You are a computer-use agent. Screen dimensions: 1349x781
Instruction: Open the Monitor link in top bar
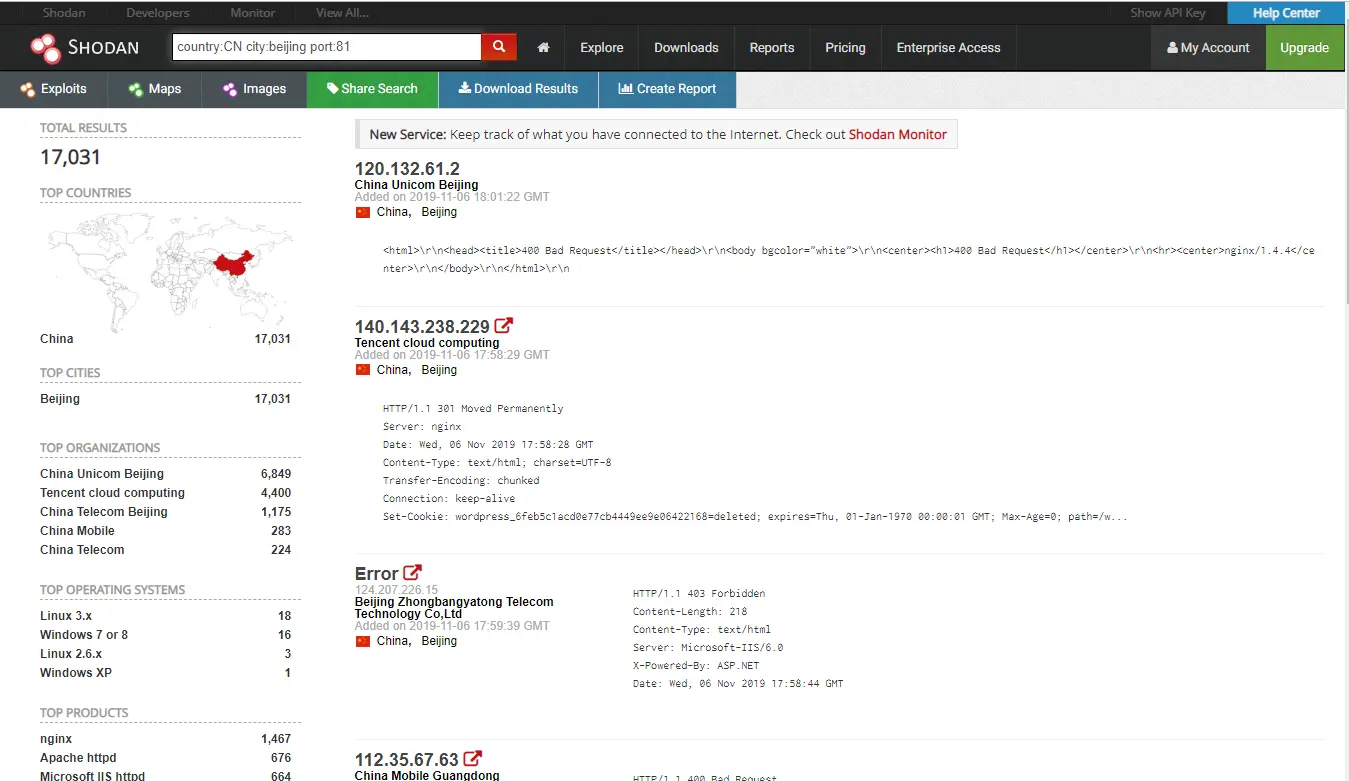(x=253, y=13)
